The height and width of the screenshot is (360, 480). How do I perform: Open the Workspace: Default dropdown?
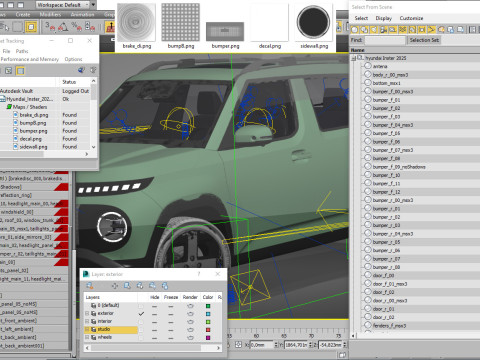63,5
